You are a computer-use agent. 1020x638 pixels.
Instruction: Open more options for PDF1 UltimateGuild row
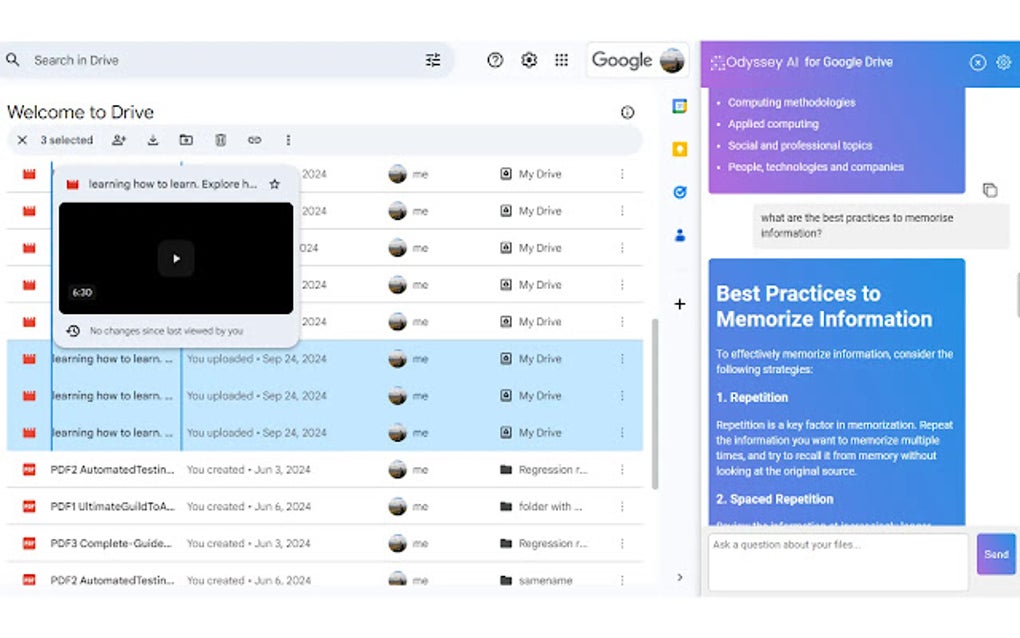(623, 507)
